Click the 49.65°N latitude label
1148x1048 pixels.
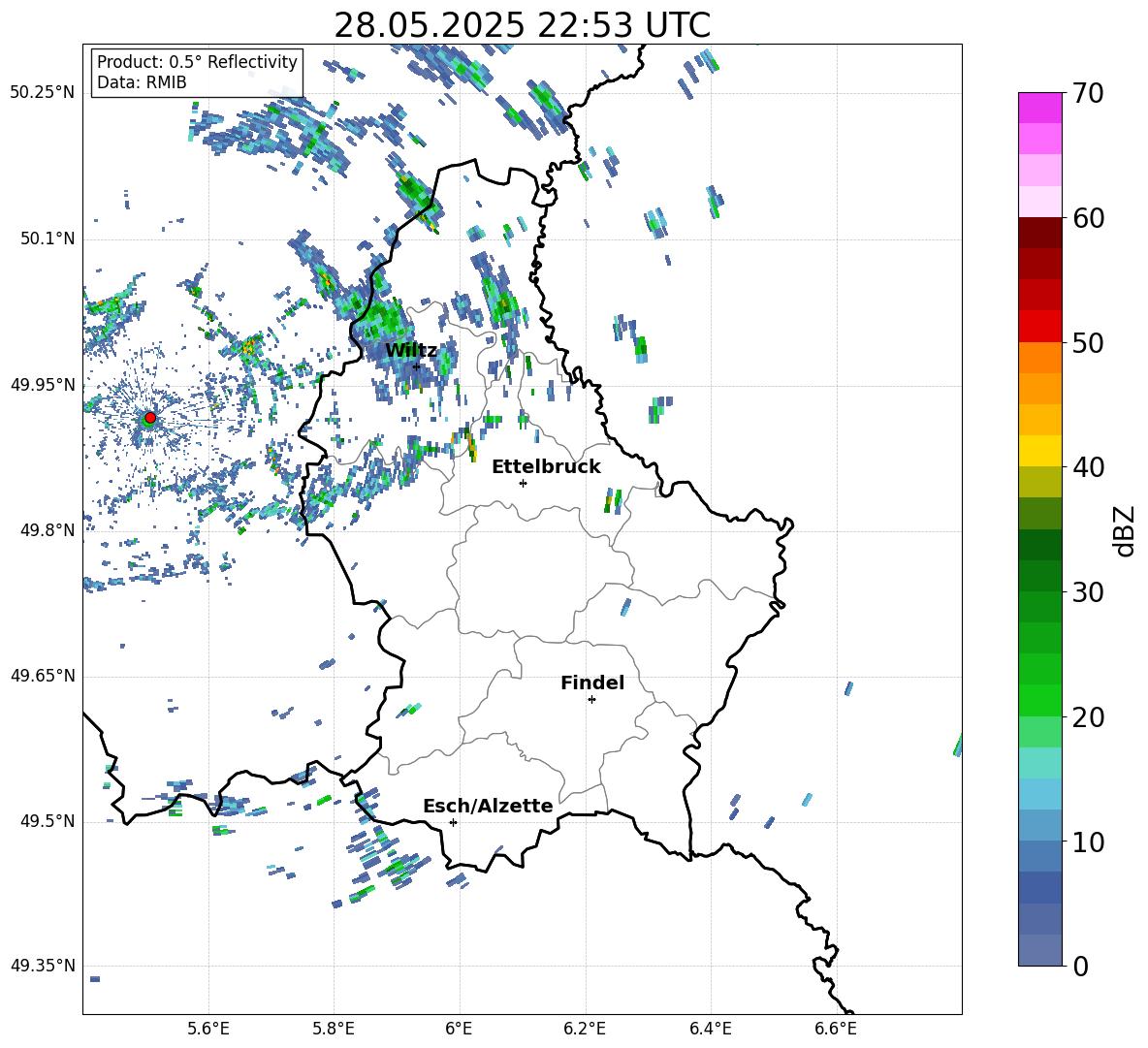click(x=42, y=676)
